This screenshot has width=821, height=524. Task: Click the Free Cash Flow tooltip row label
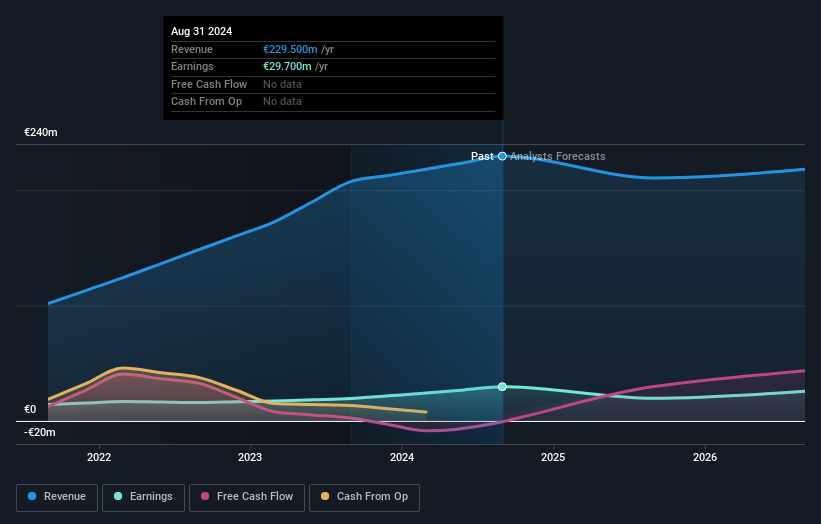209,84
